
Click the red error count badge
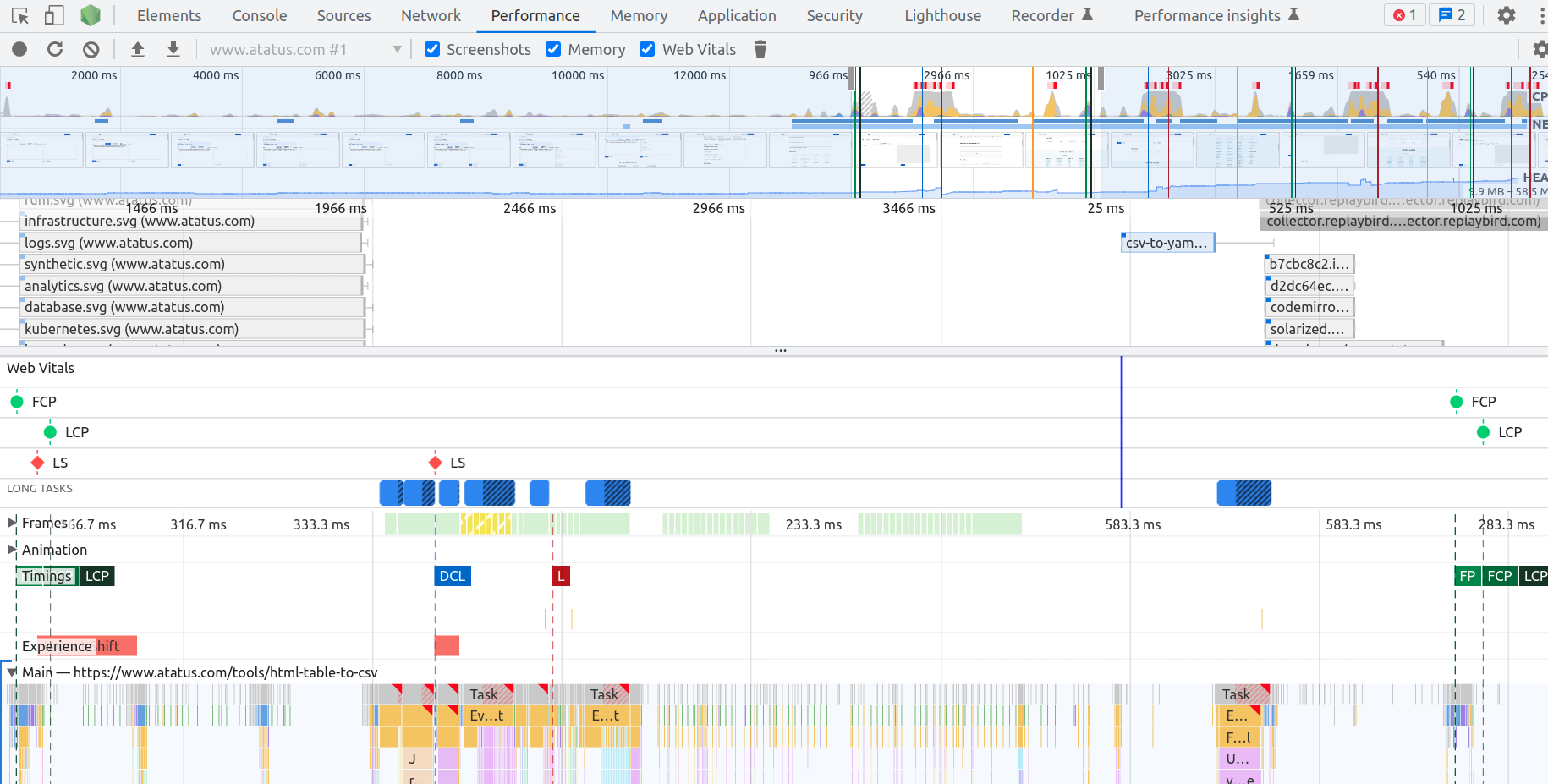[1404, 15]
